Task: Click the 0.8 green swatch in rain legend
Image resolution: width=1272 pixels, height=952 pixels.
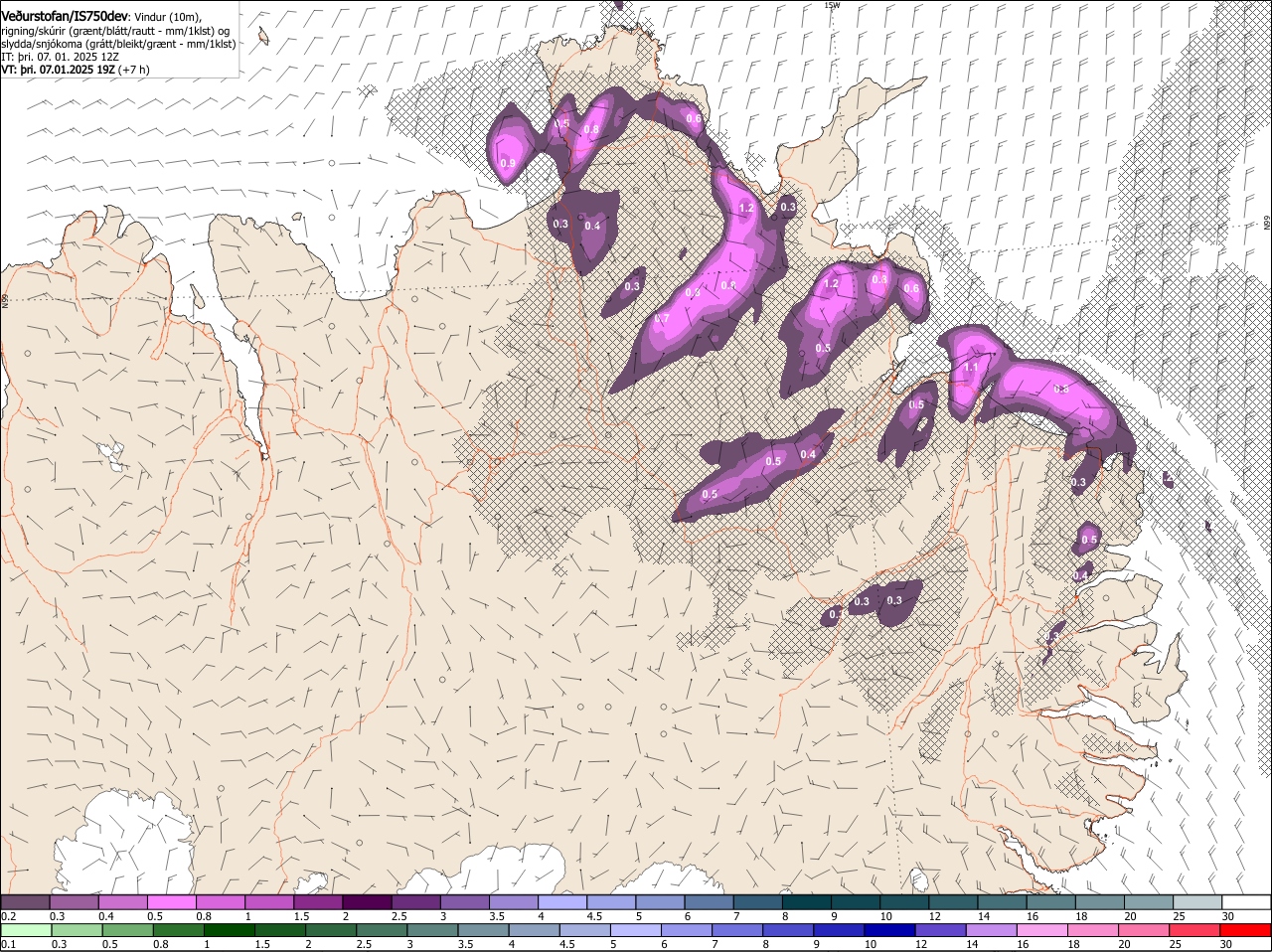Action: click(178, 930)
